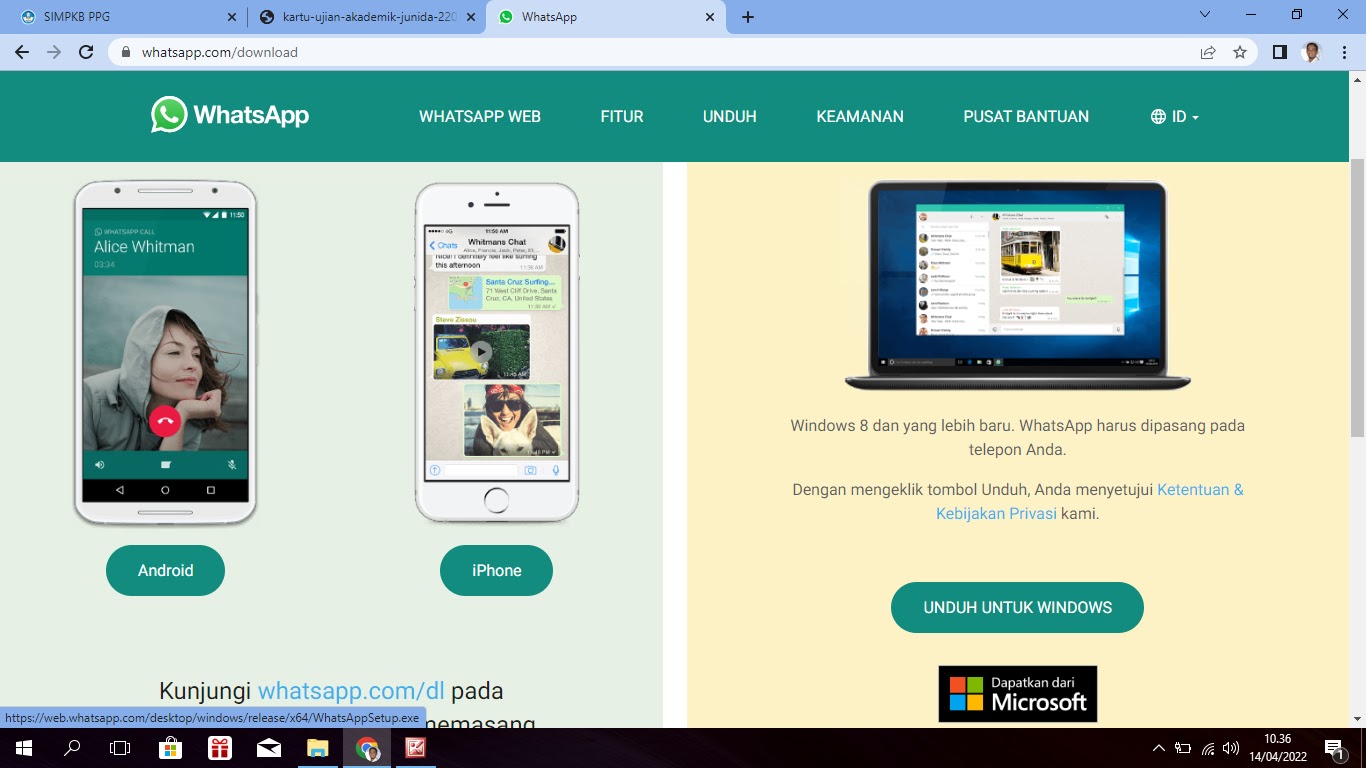
Task: Open Task View on taskbar
Action: tap(120, 748)
